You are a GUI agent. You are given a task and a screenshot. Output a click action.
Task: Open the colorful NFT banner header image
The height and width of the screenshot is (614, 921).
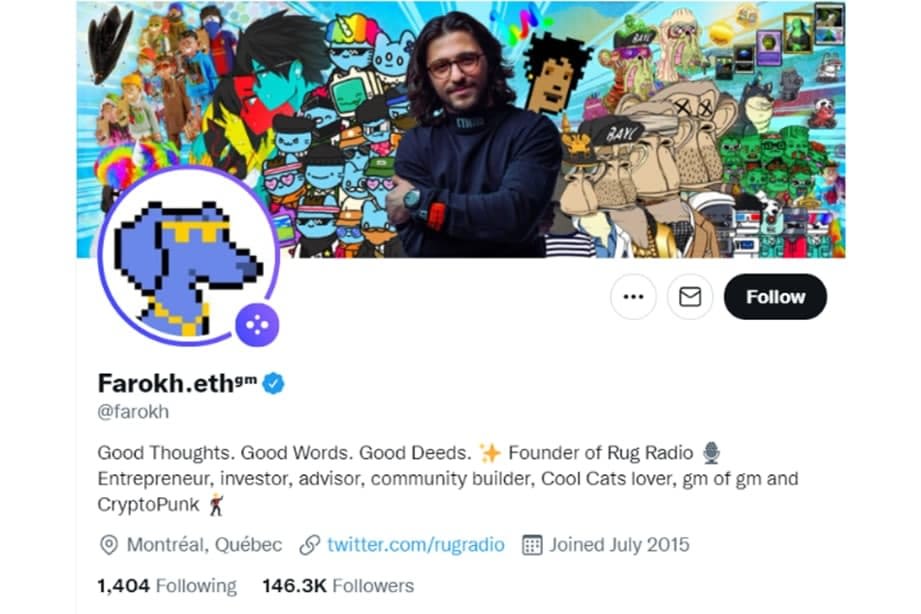pyautogui.click(x=461, y=129)
